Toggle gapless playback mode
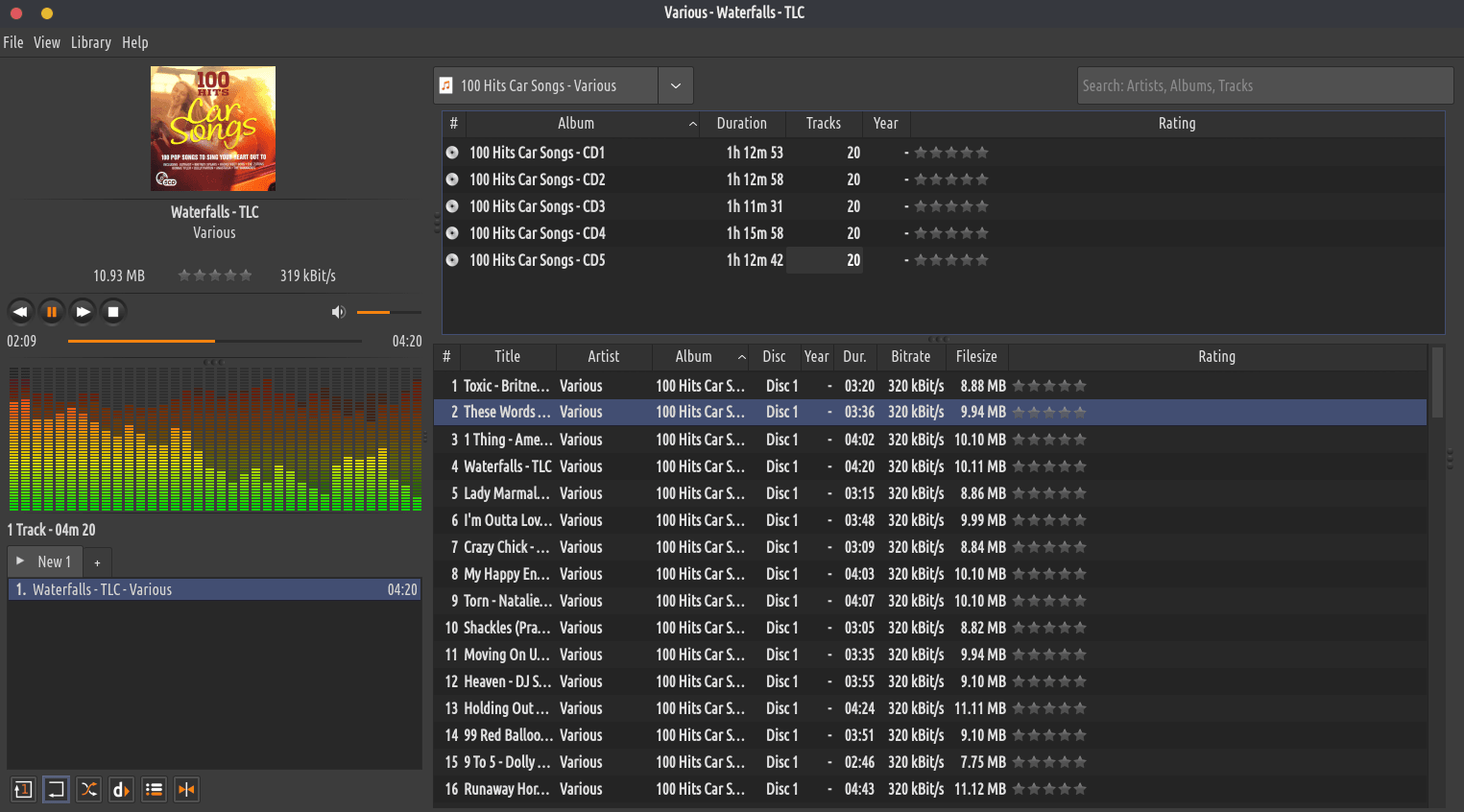This screenshot has width=1464, height=812. pos(186,789)
